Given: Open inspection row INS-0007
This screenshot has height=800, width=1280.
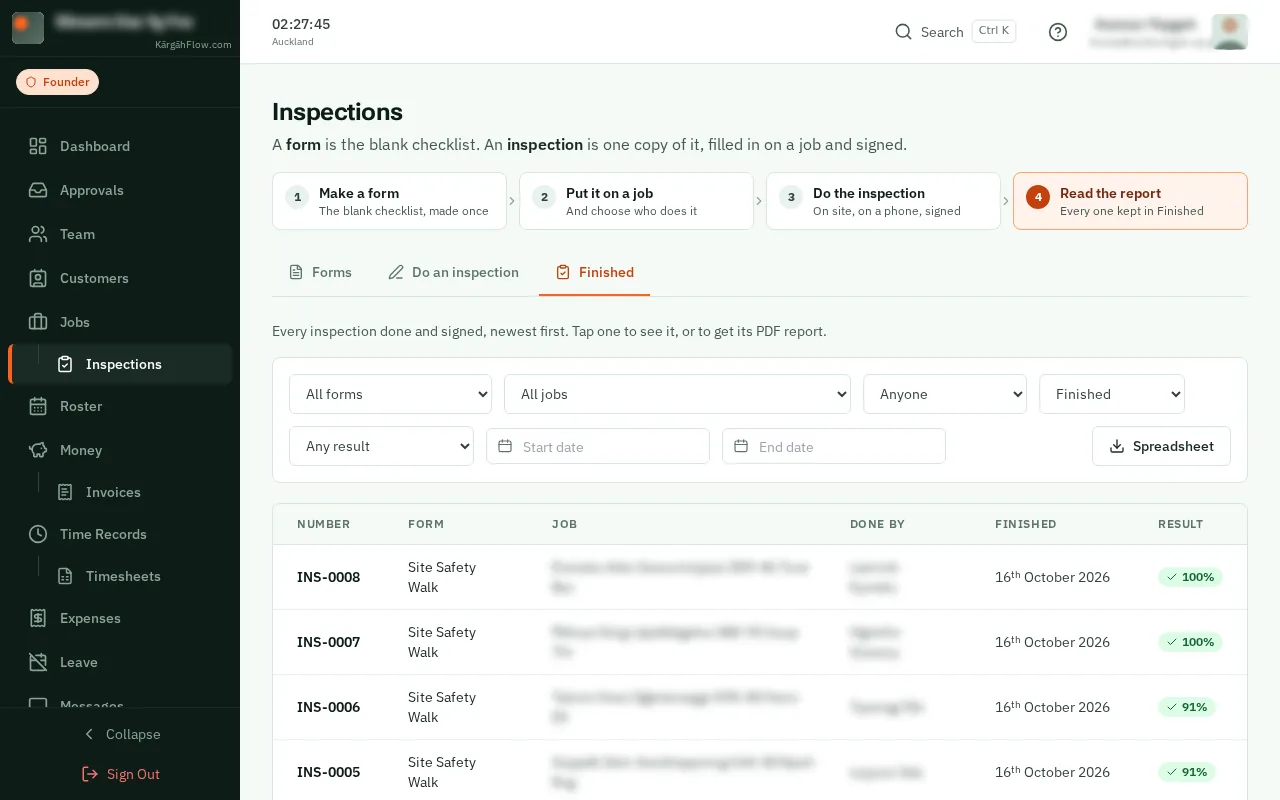Looking at the screenshot, I should click(x=760, y=642).
